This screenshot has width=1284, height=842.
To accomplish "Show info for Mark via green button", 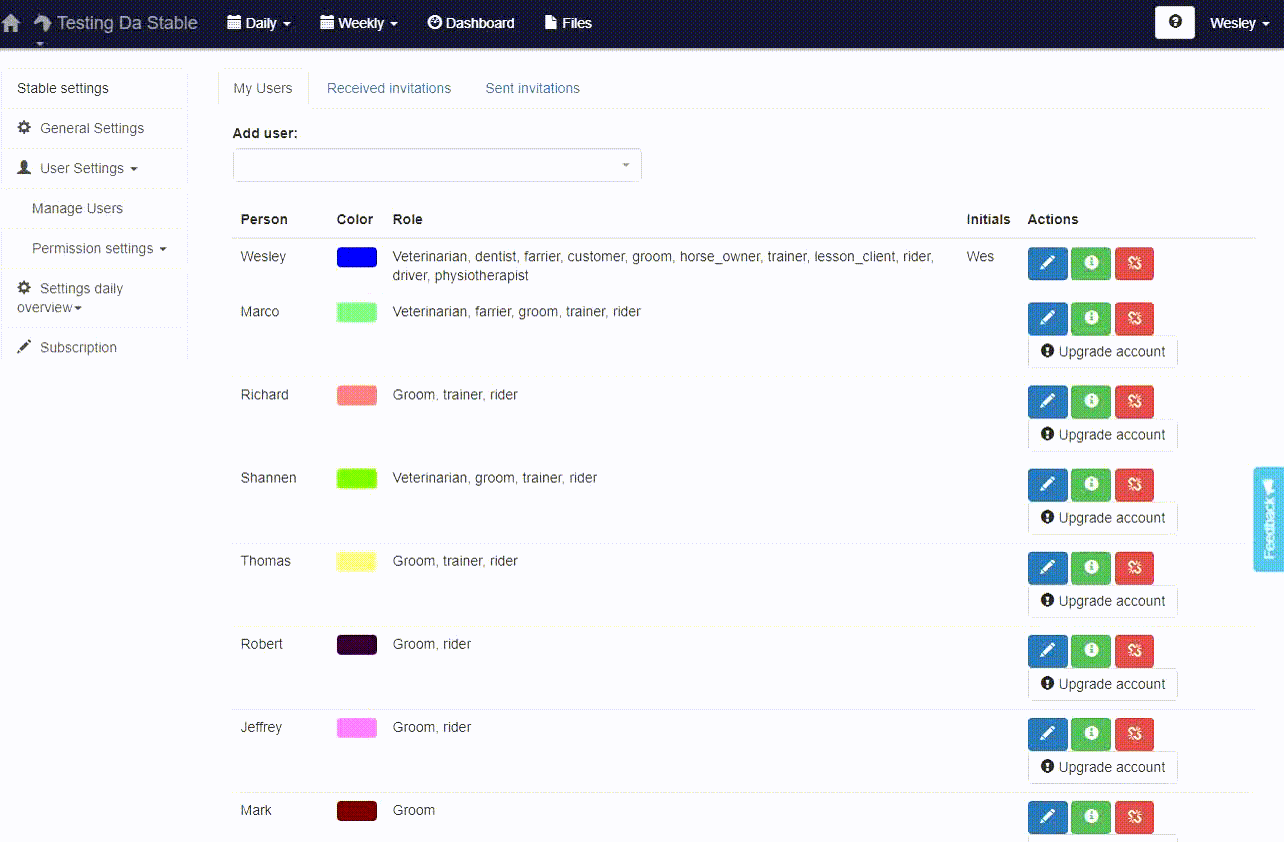I will coord(1091,817).
